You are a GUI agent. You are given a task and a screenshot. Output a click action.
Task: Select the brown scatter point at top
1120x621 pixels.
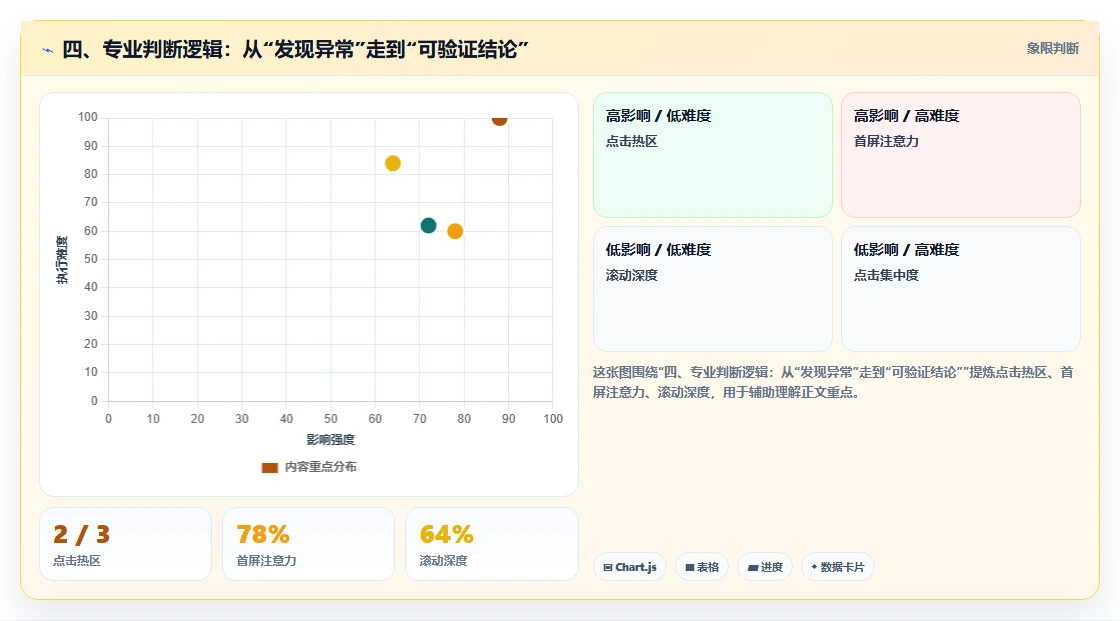point(499,119)
